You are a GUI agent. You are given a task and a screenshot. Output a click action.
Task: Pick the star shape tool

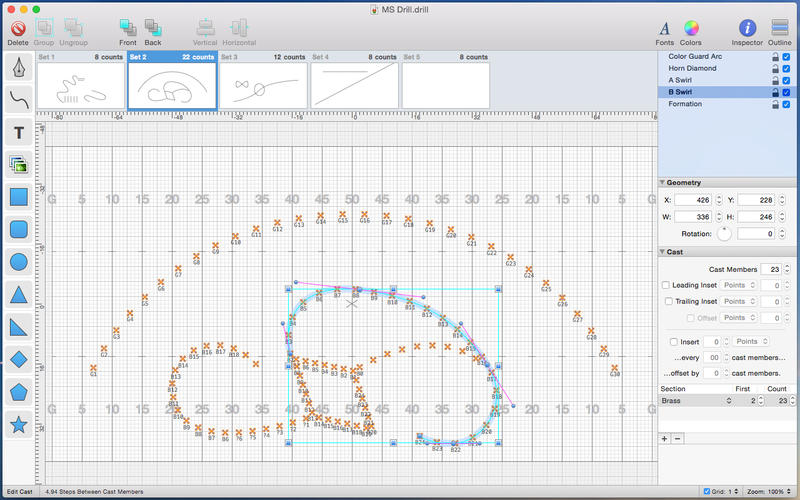tap(18, 426)
